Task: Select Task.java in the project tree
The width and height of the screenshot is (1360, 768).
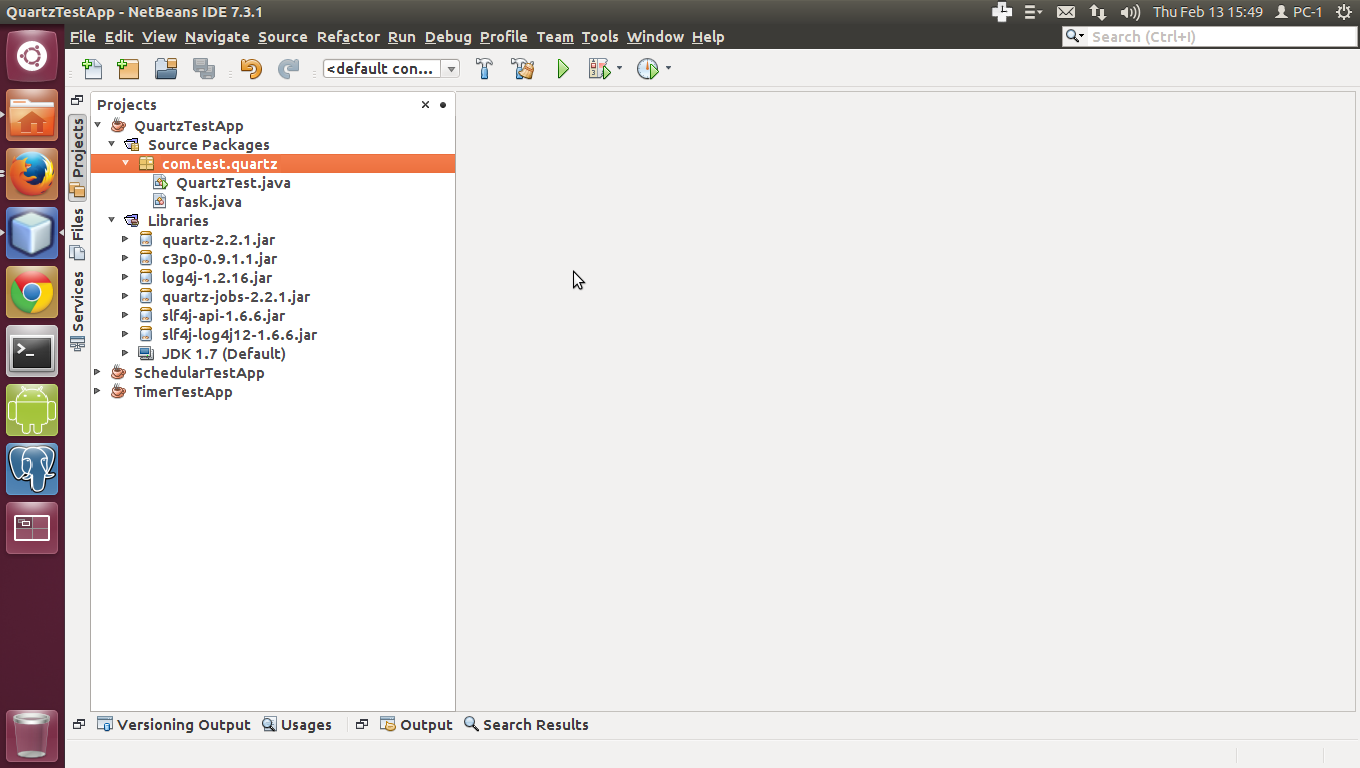Action: [208, 201]
